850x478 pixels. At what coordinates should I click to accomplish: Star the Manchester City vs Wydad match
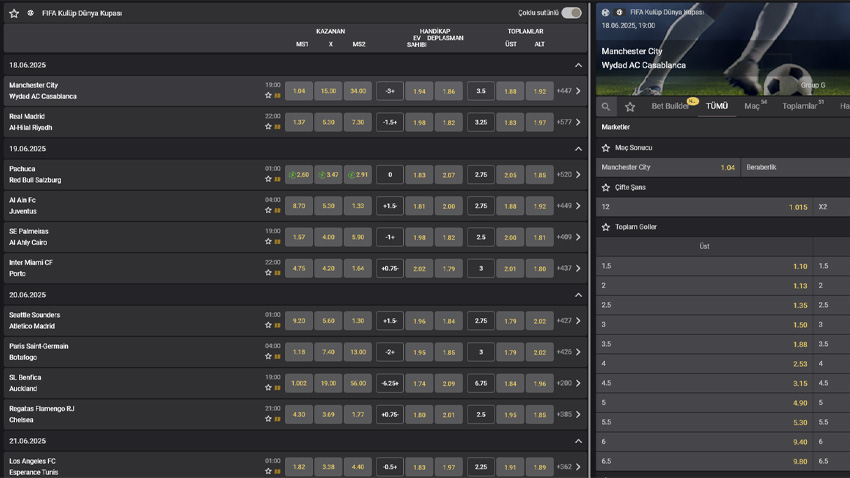click(268, 95)
